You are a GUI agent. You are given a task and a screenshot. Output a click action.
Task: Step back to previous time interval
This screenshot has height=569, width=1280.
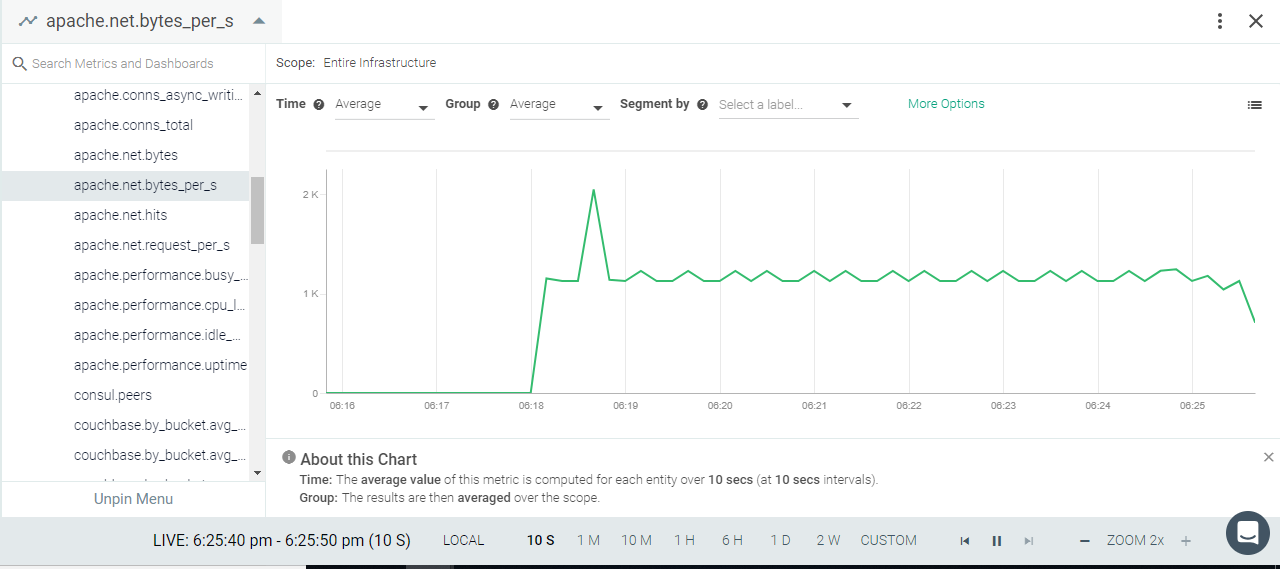965,541
